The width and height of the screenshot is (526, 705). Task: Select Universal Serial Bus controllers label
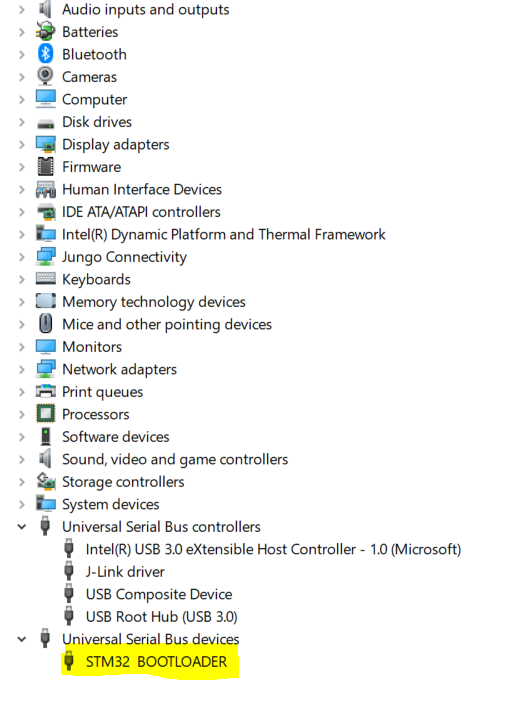point(161,527)
